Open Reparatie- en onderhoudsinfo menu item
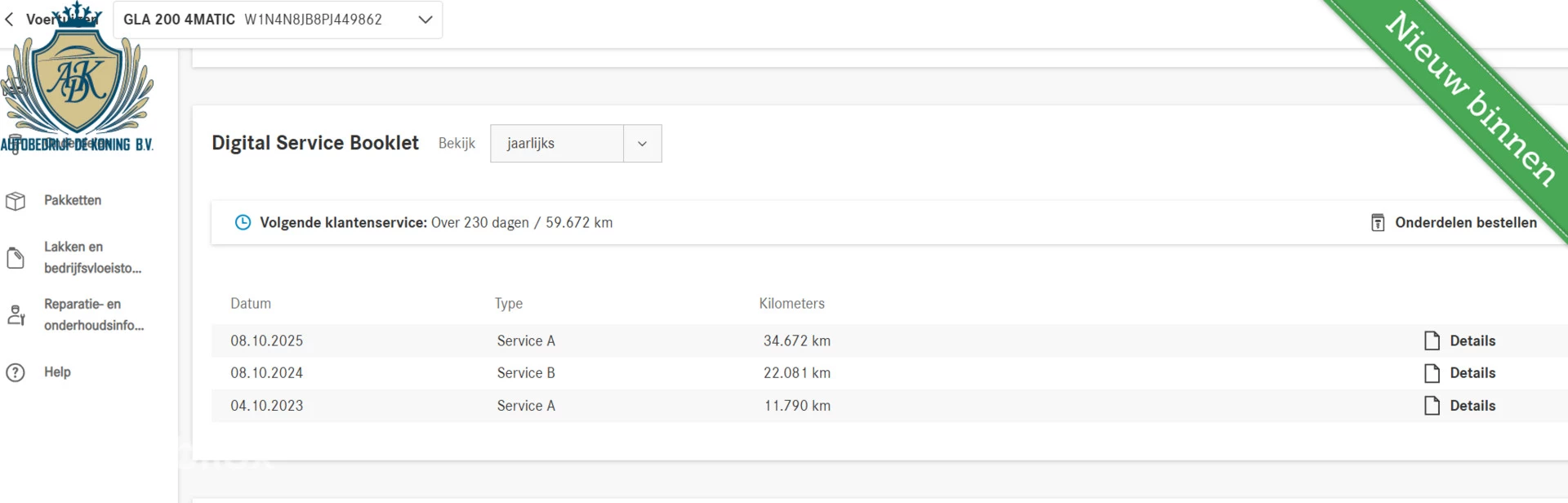This screenshot has height=503, width=1568. [x=93, y=315]
